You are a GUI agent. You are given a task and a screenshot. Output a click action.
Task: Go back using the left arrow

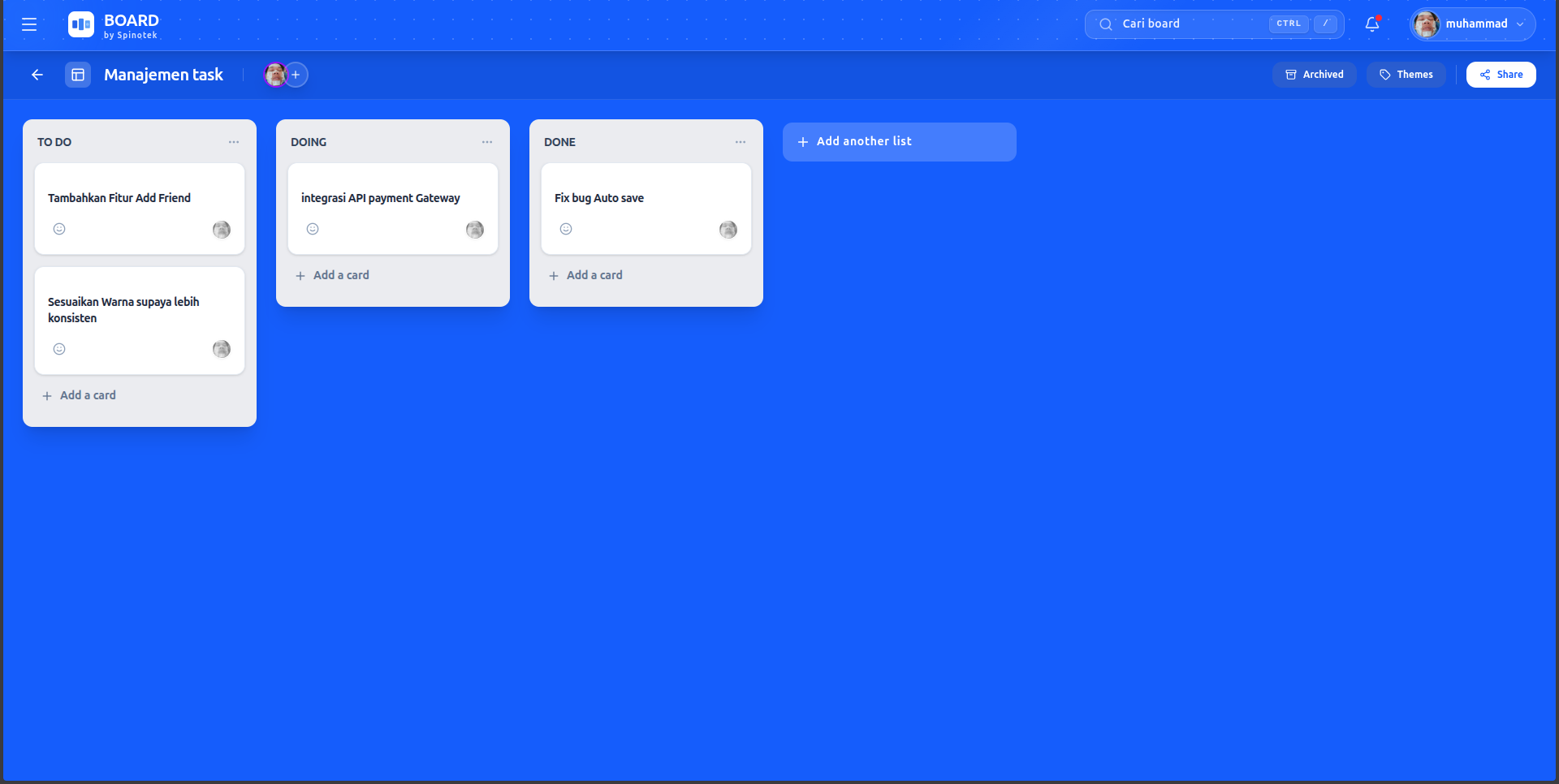point(37,75)
